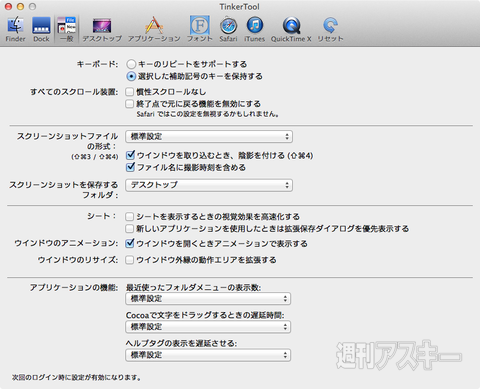
Task: Open スクリーンショットファイルの形式 dropdown
Action: pos(209,136)
